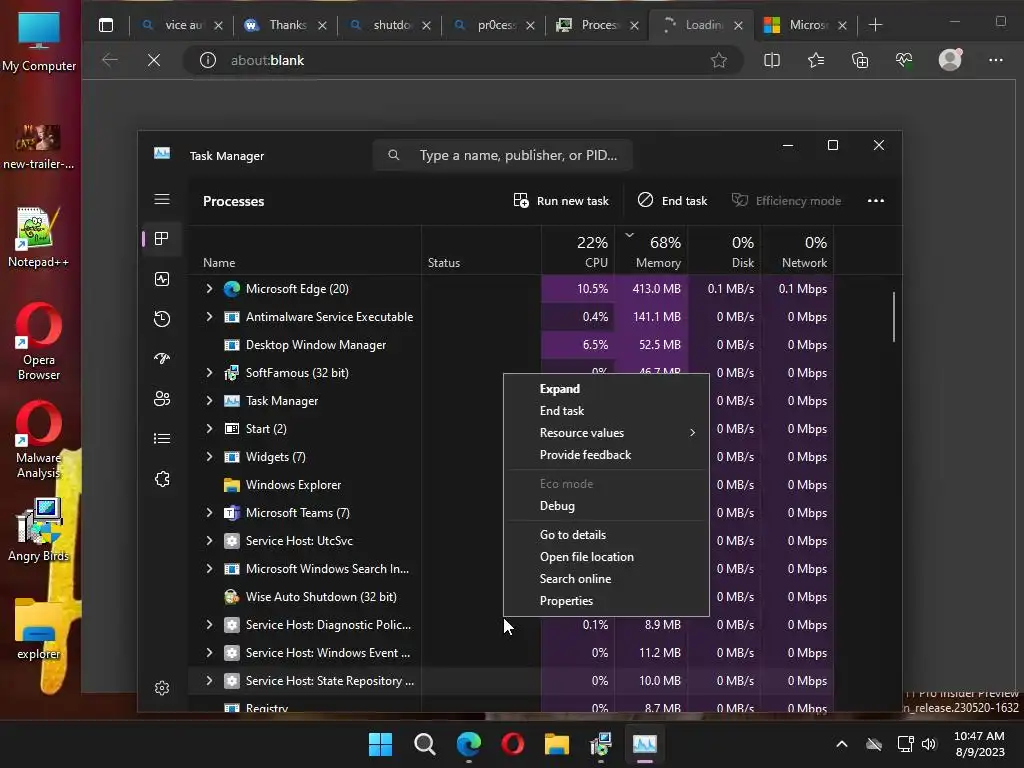Expand Service Host: UtcSvc row
The image size is (1024, 768).
209,540
